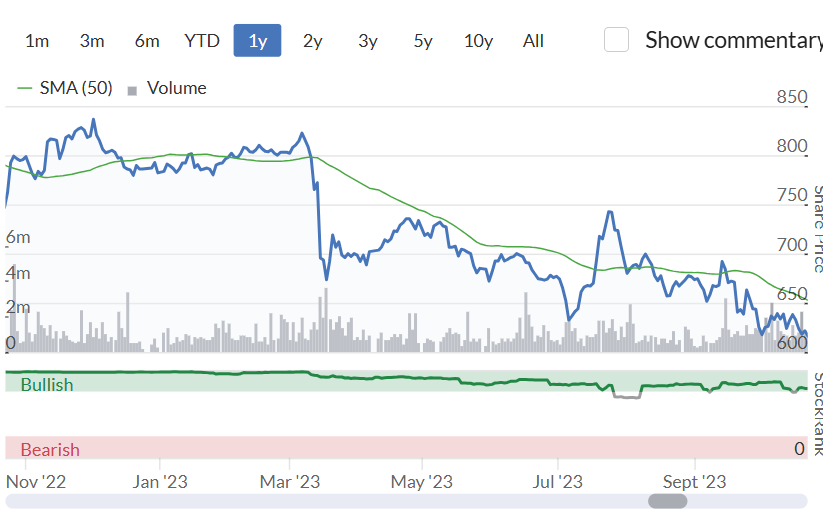
Task: Show All price history
Action: pos(533,40)
